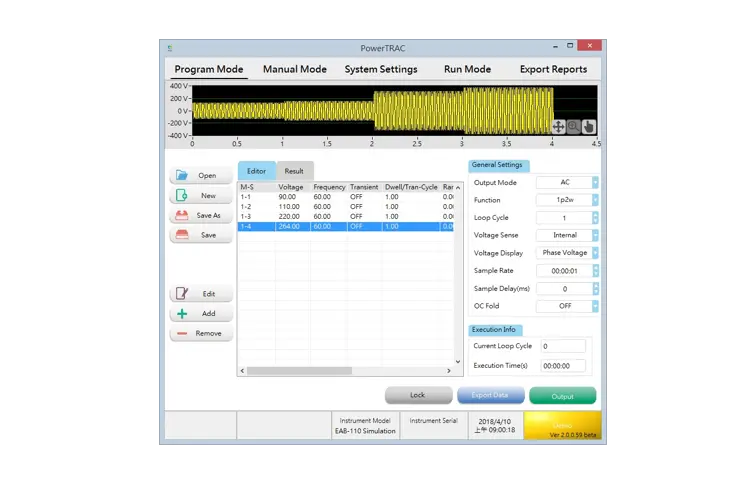Image resolution: width=732 pixels, height=480 pixels.
Task: Click the Execution Info header
Action: click(495, 330)
